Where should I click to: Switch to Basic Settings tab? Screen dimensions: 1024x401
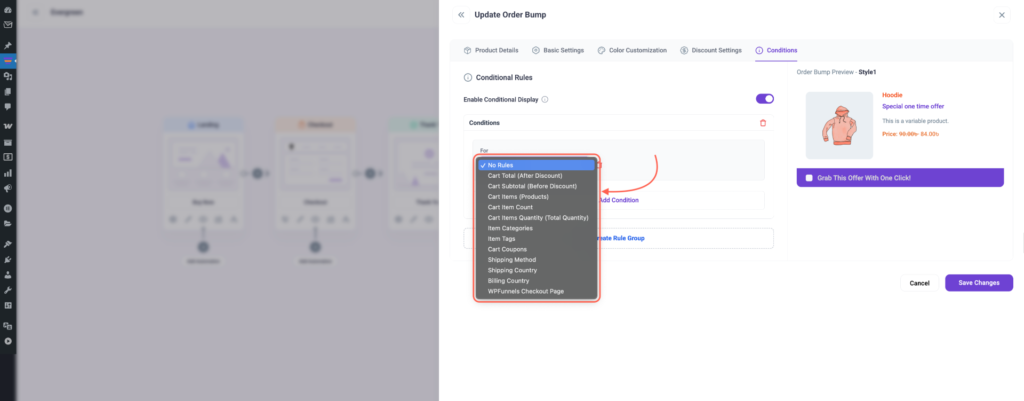coord(558,50)
